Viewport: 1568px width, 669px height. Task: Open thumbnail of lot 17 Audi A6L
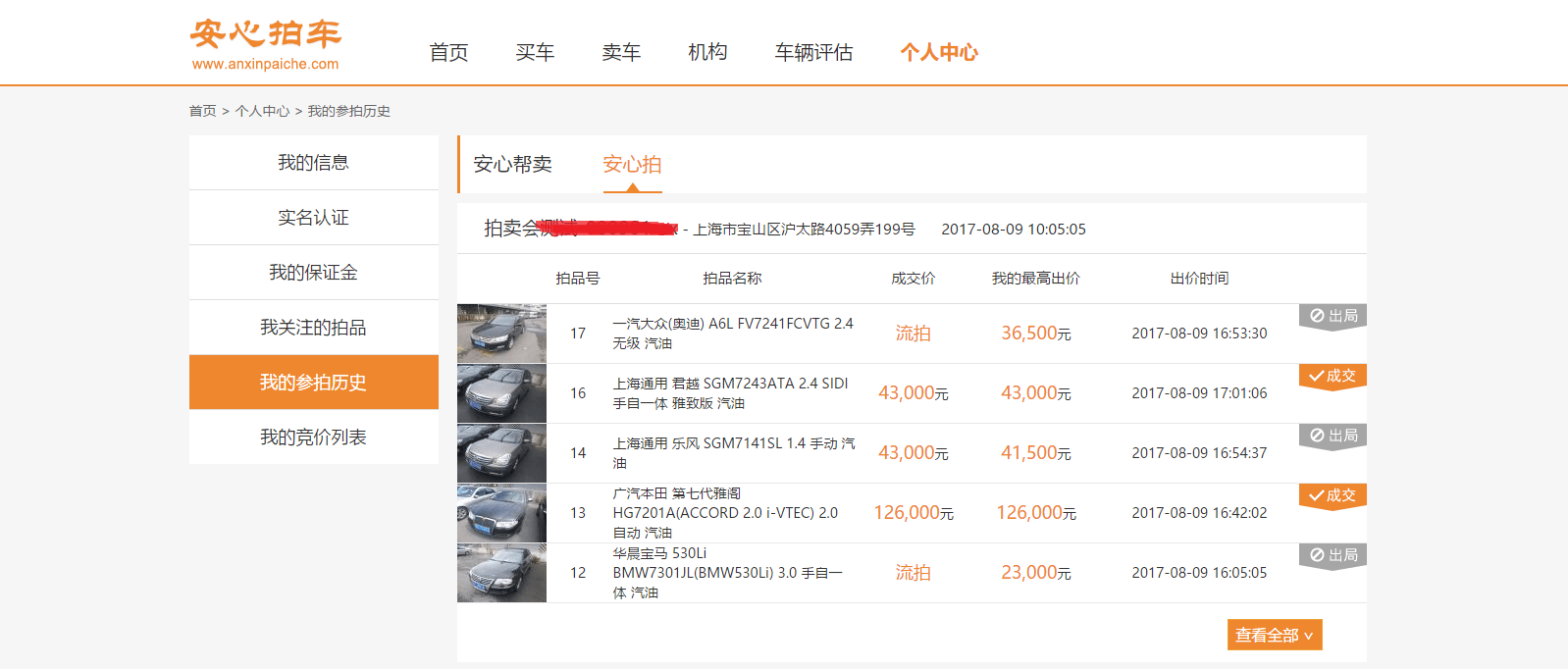(x=501, y=334)
